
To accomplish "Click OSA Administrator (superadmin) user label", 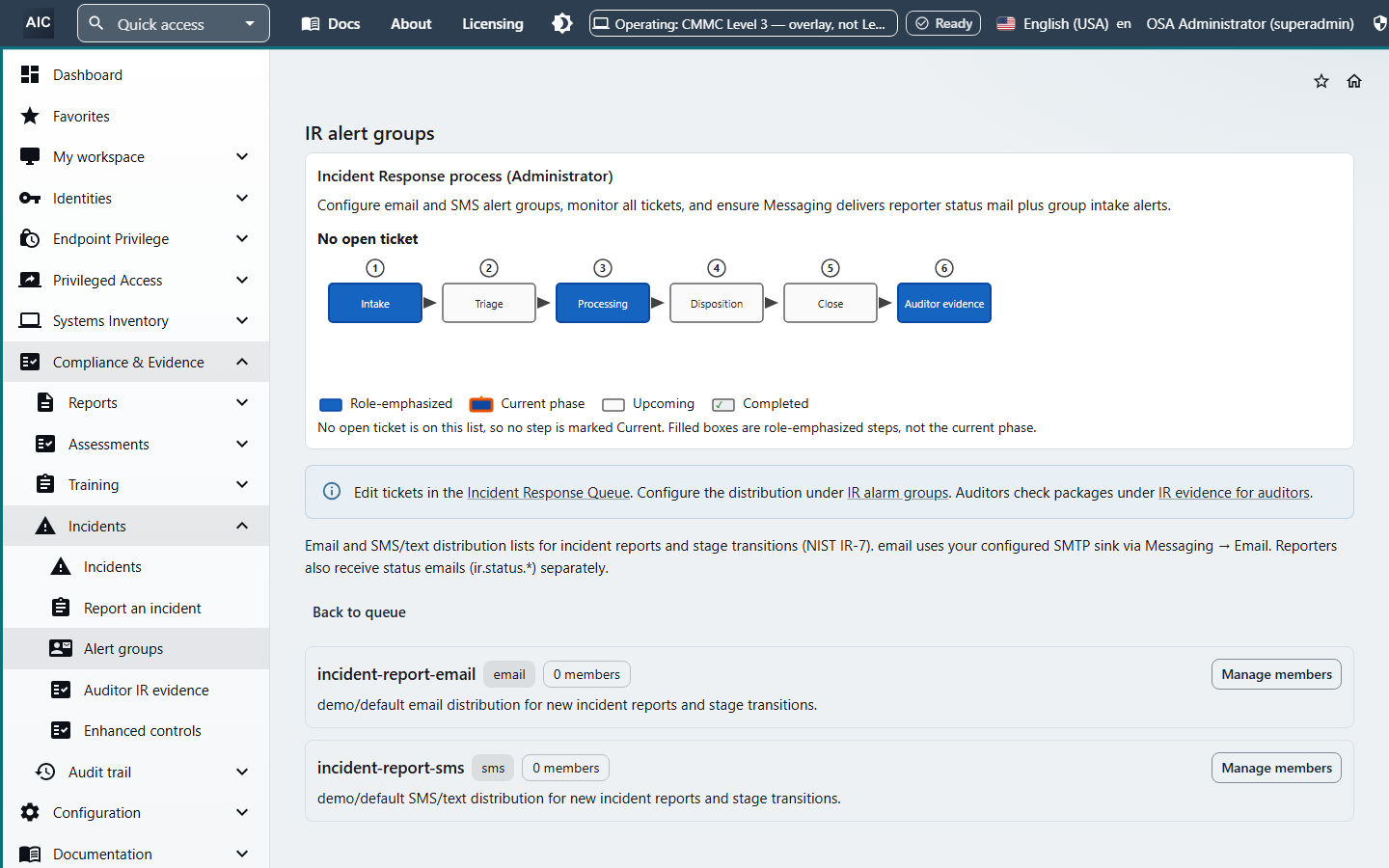I will 1249,23.
